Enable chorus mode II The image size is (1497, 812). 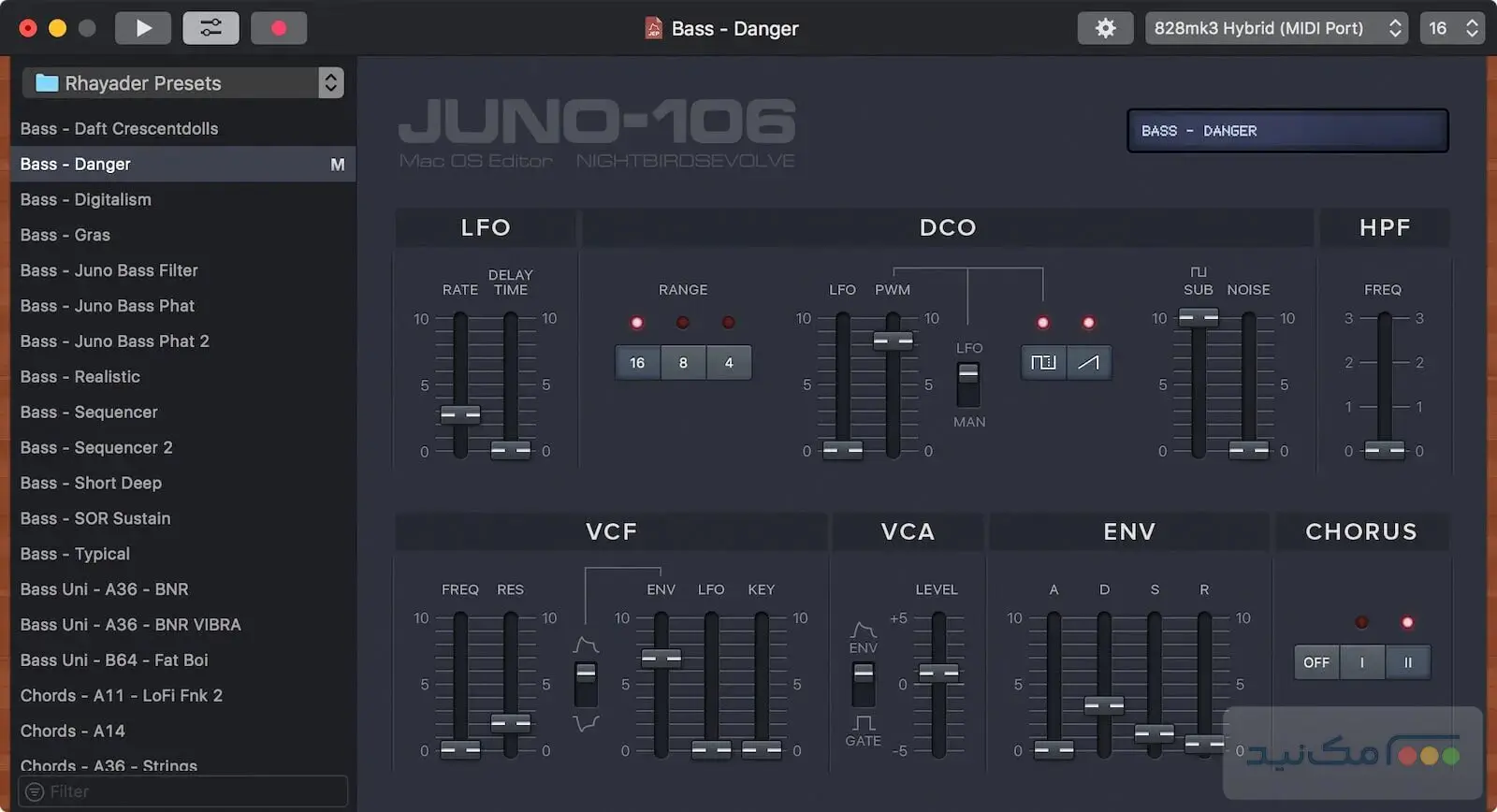pos(1407,662)
